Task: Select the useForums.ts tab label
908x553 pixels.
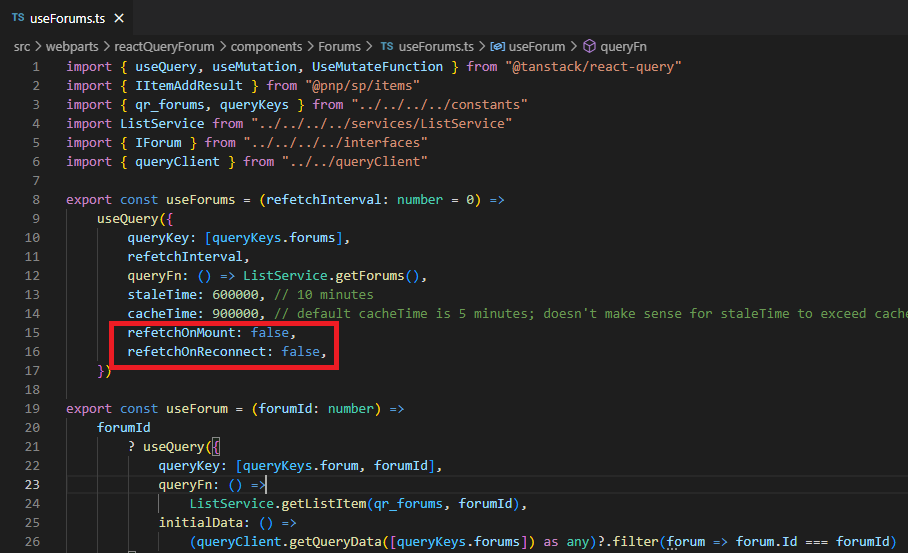Action: [x=68, y=18]
